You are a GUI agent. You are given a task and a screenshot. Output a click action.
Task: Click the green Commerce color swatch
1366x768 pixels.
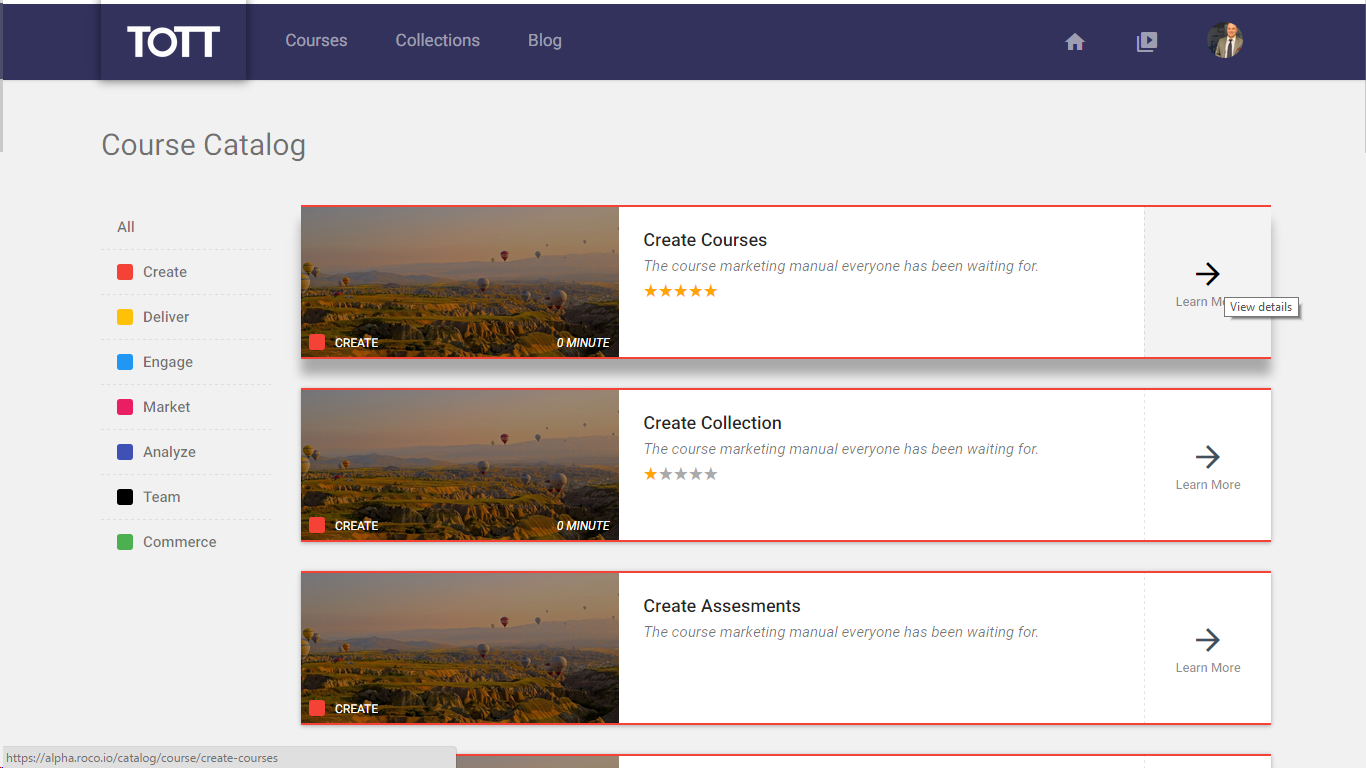click(125, 542)
